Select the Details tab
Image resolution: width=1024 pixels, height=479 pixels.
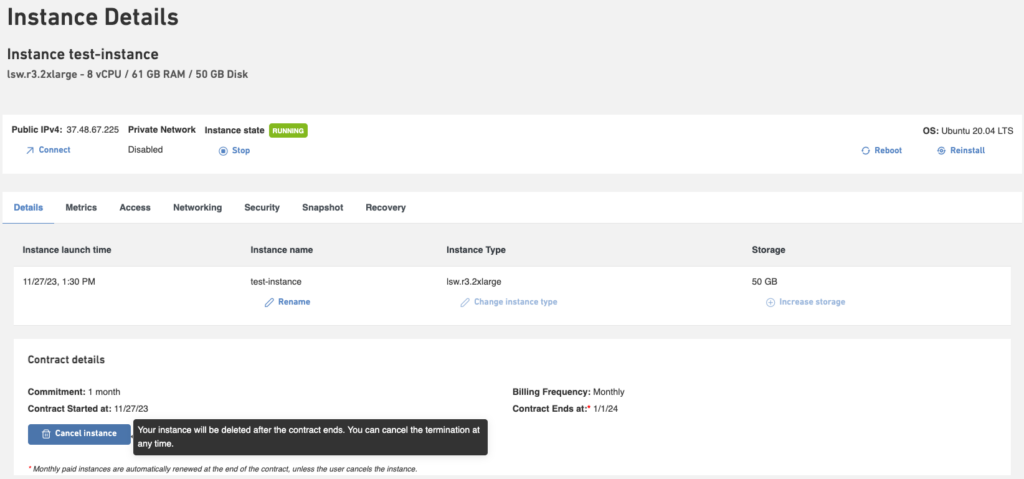coord(28,208)
